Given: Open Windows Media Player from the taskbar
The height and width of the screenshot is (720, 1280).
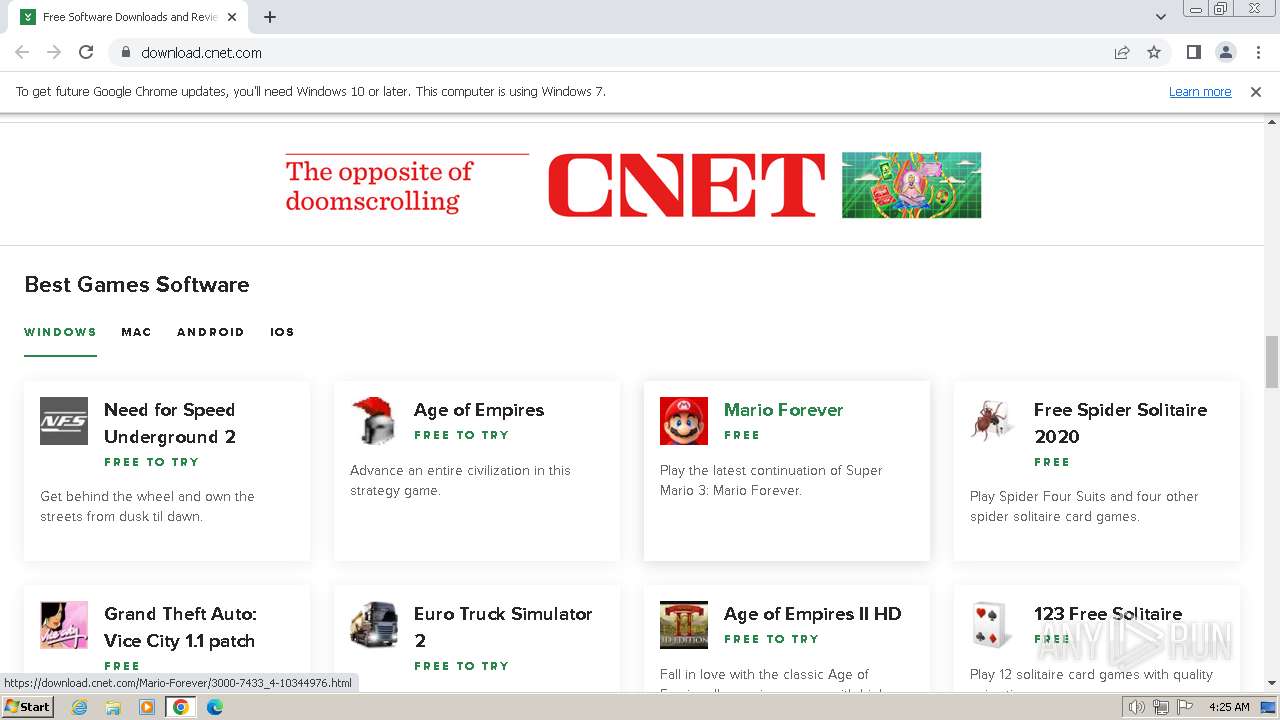Looking at the screenshot, I should pyautogui.click(x=147, y=707).
